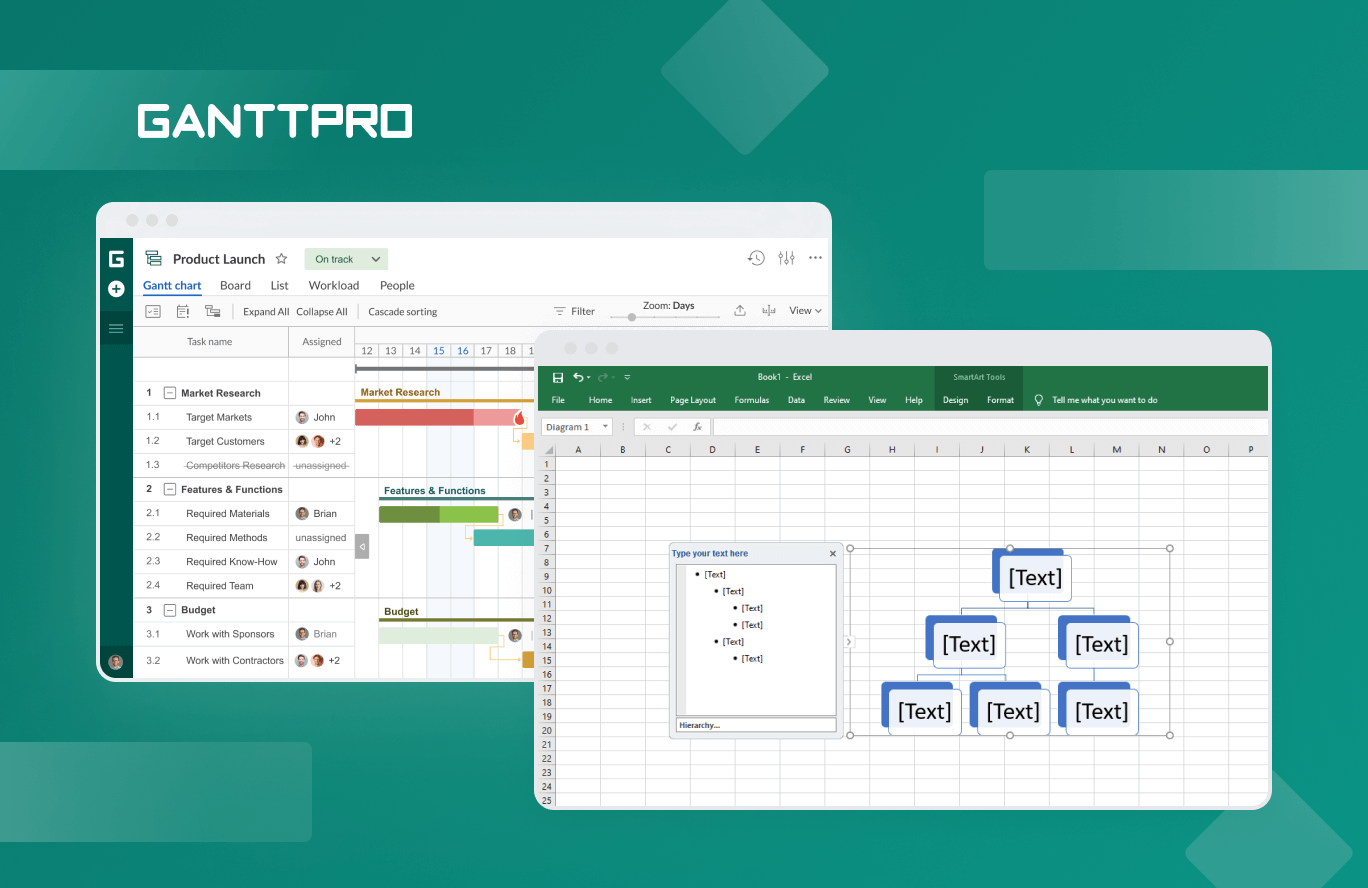Click the Zoom slider handle

[631, 317]
